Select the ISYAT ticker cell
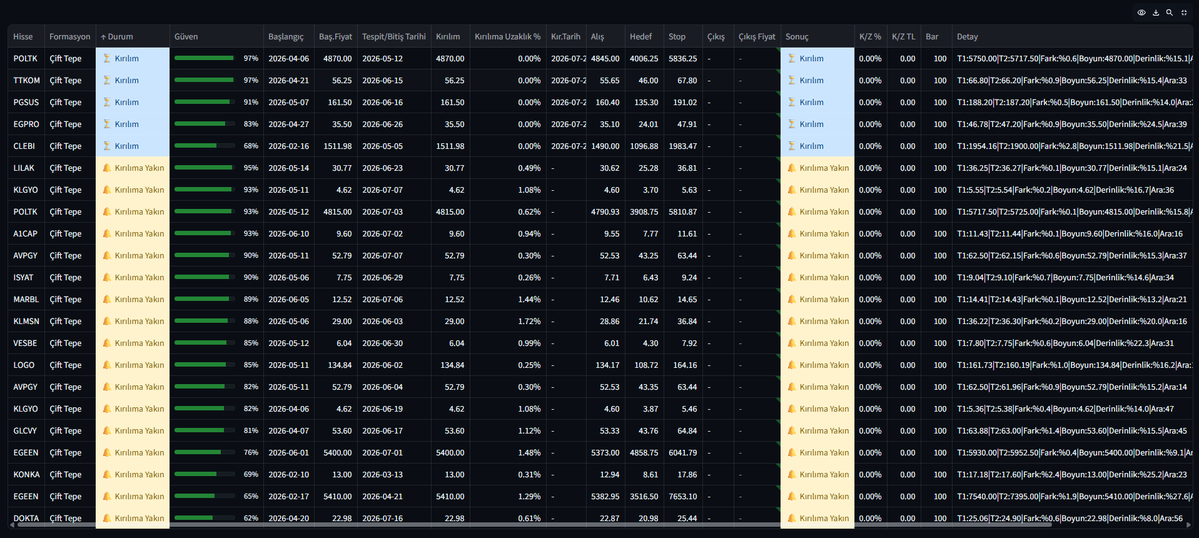The height and width of the screenshot is (538, 1199). point(26,277)
